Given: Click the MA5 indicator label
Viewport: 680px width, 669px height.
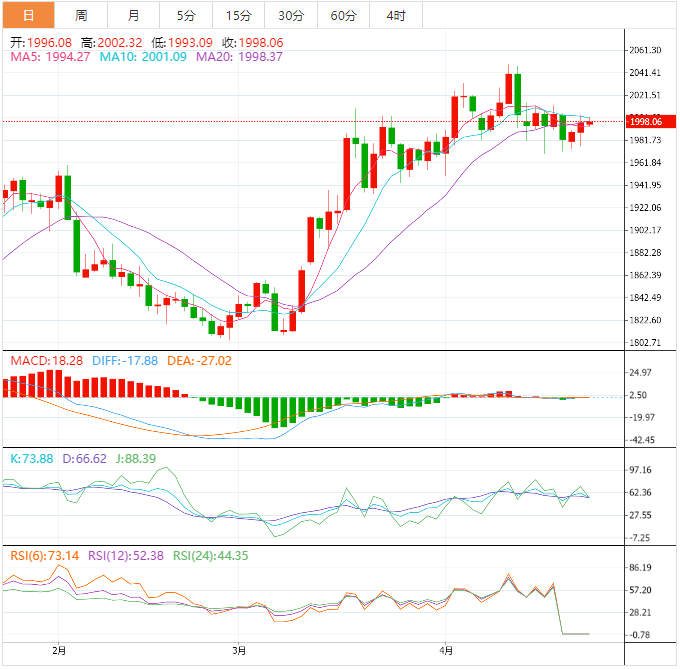Looking at the screenshot, I should coord(48,57).
